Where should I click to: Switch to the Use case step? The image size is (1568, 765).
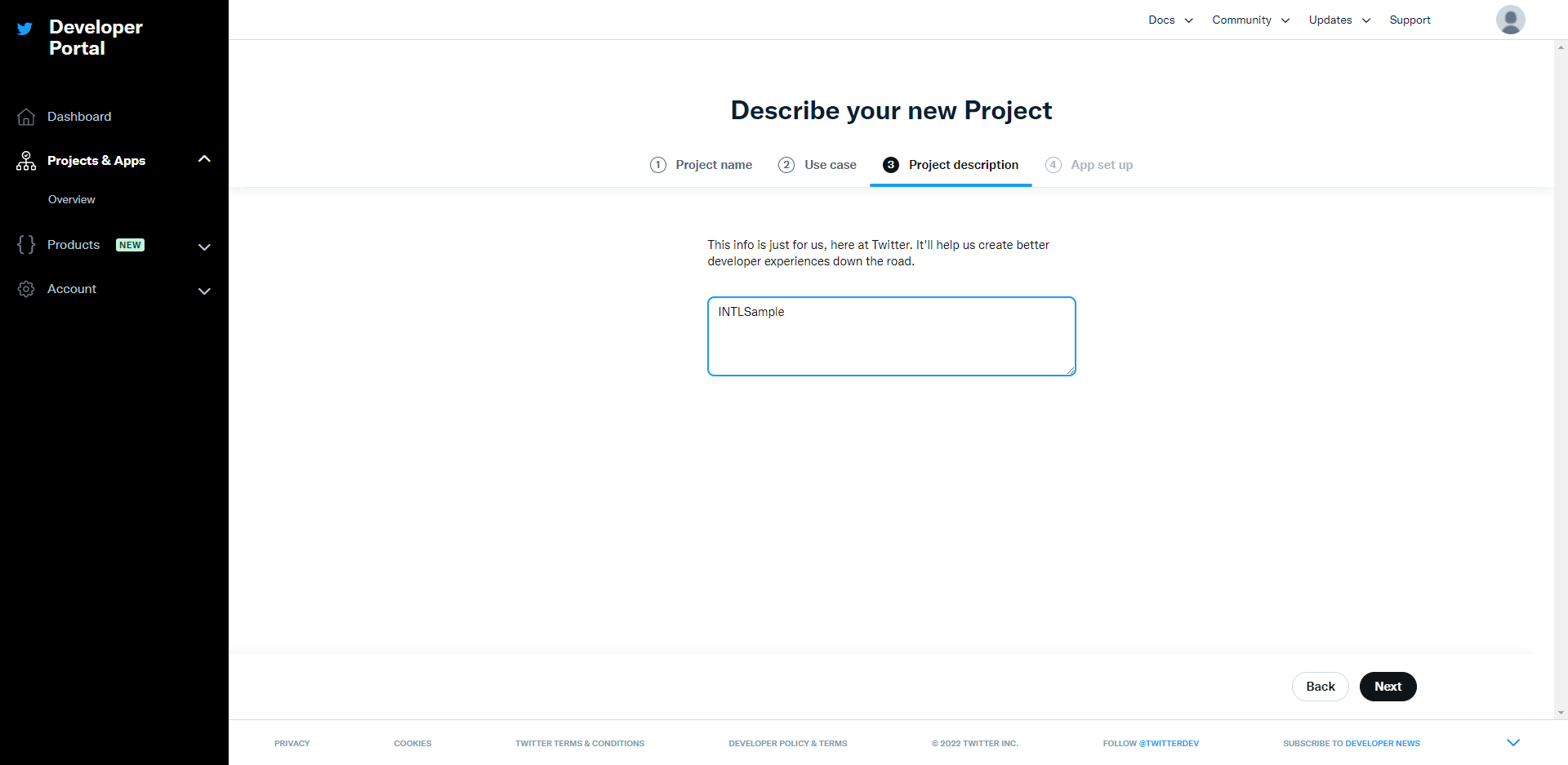tap(817, 164)
